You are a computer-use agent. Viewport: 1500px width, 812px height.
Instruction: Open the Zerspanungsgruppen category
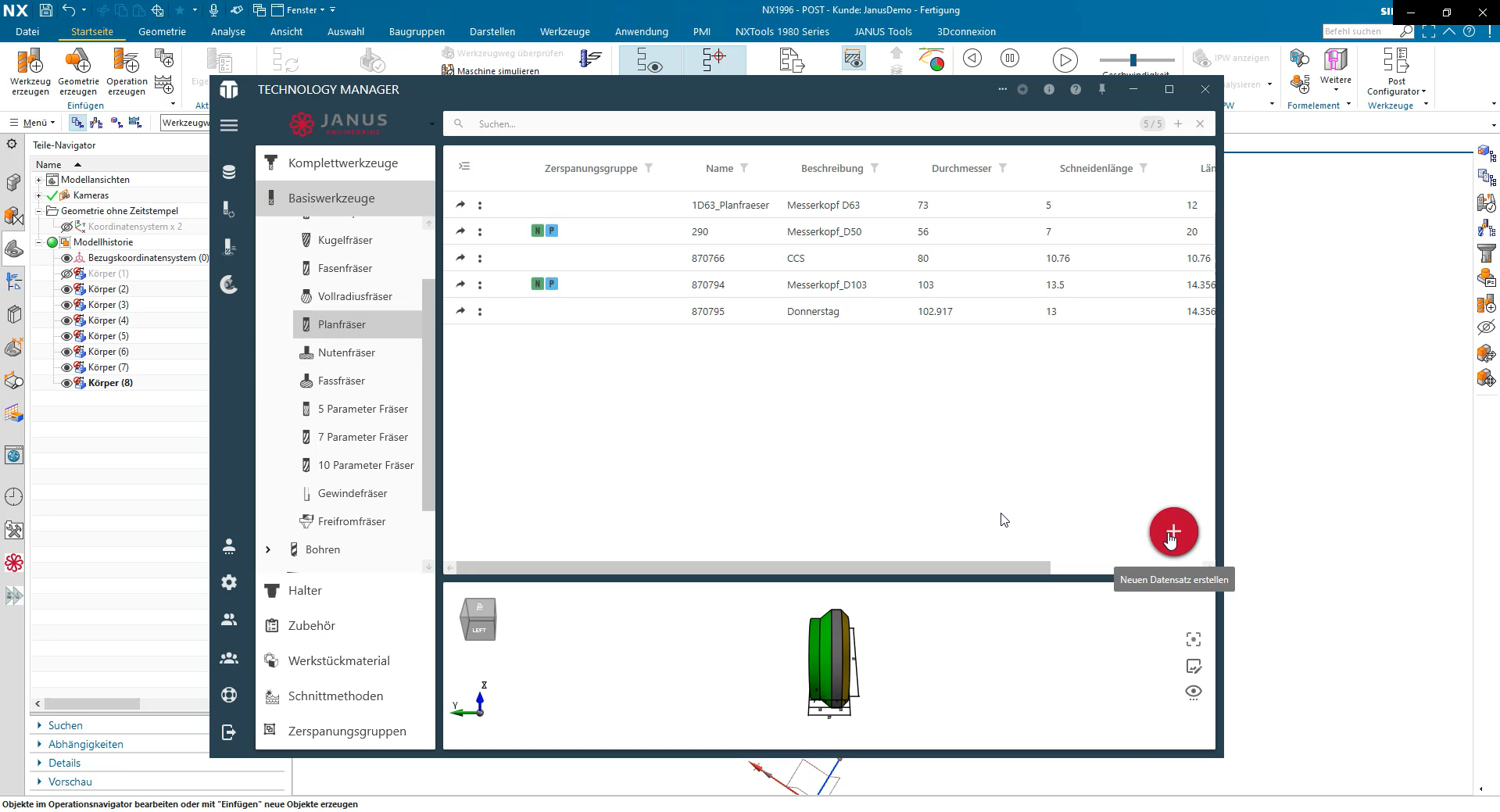pyautogui.click(x=346, y=731)
